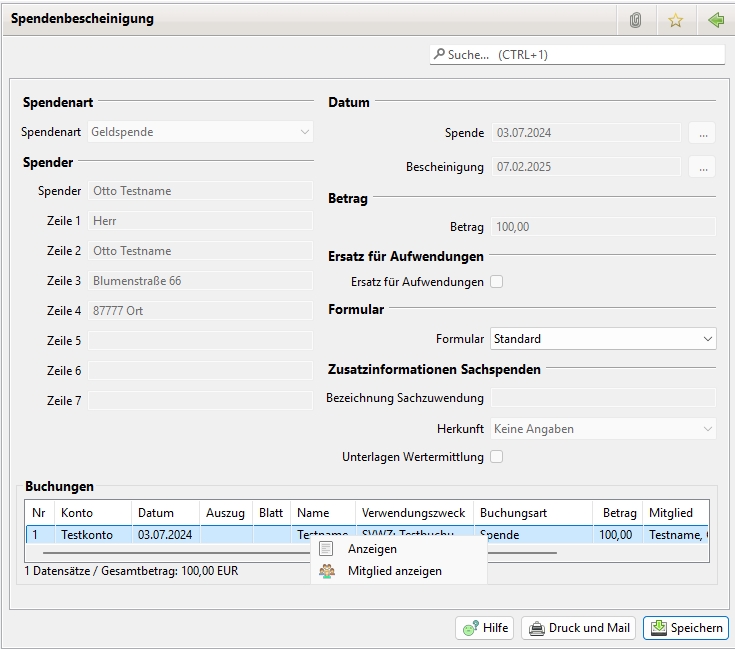
Task: Open Hilfe using the help button
Action: coord(485,628)
